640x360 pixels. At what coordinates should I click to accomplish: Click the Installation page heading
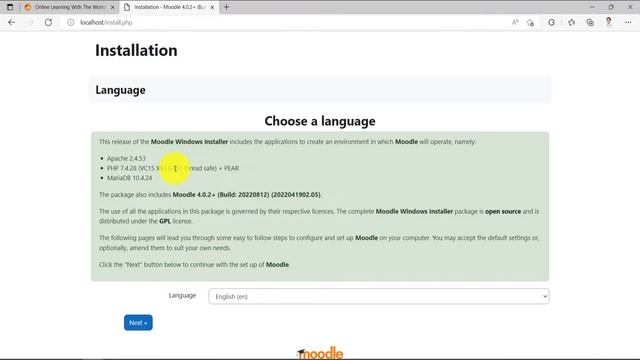pos(136,51)
